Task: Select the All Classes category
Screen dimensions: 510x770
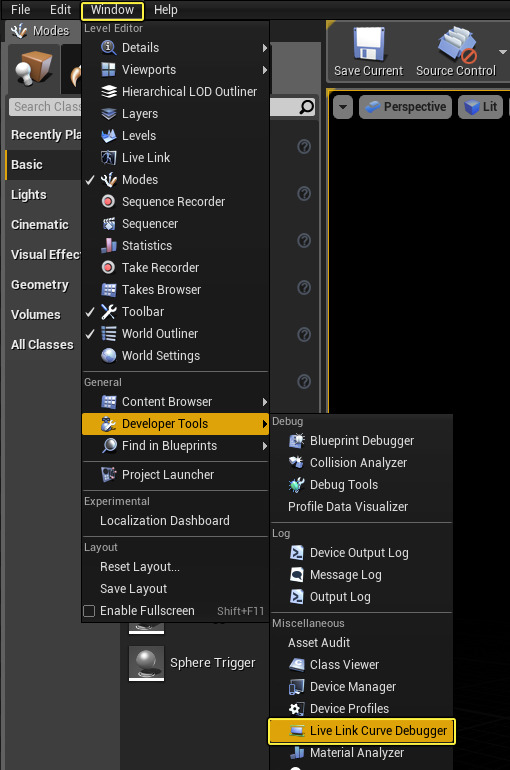Action: click(43, 344)
